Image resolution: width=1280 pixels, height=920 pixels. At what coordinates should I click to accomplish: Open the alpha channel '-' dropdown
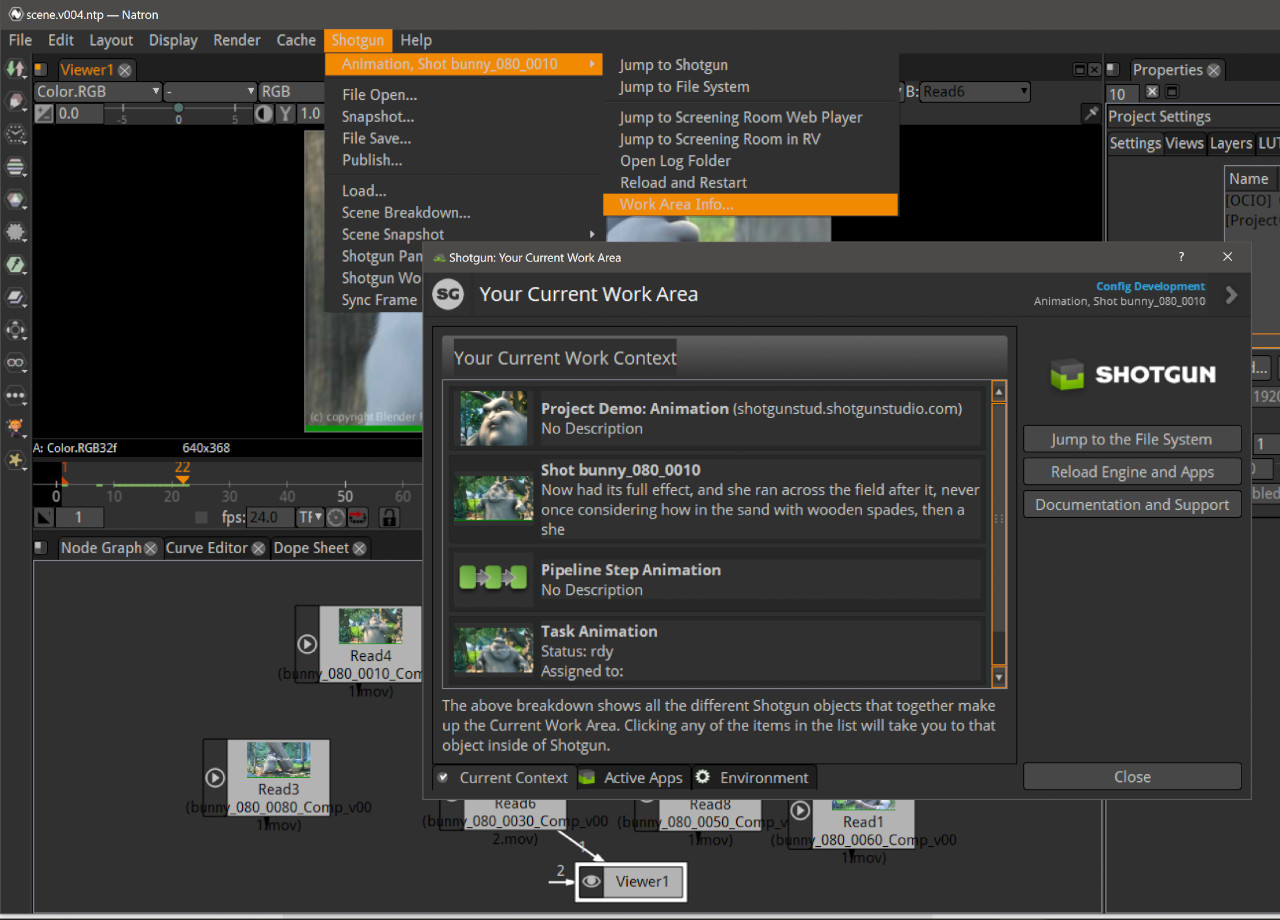pyautogui.click(x=210, y=91)
